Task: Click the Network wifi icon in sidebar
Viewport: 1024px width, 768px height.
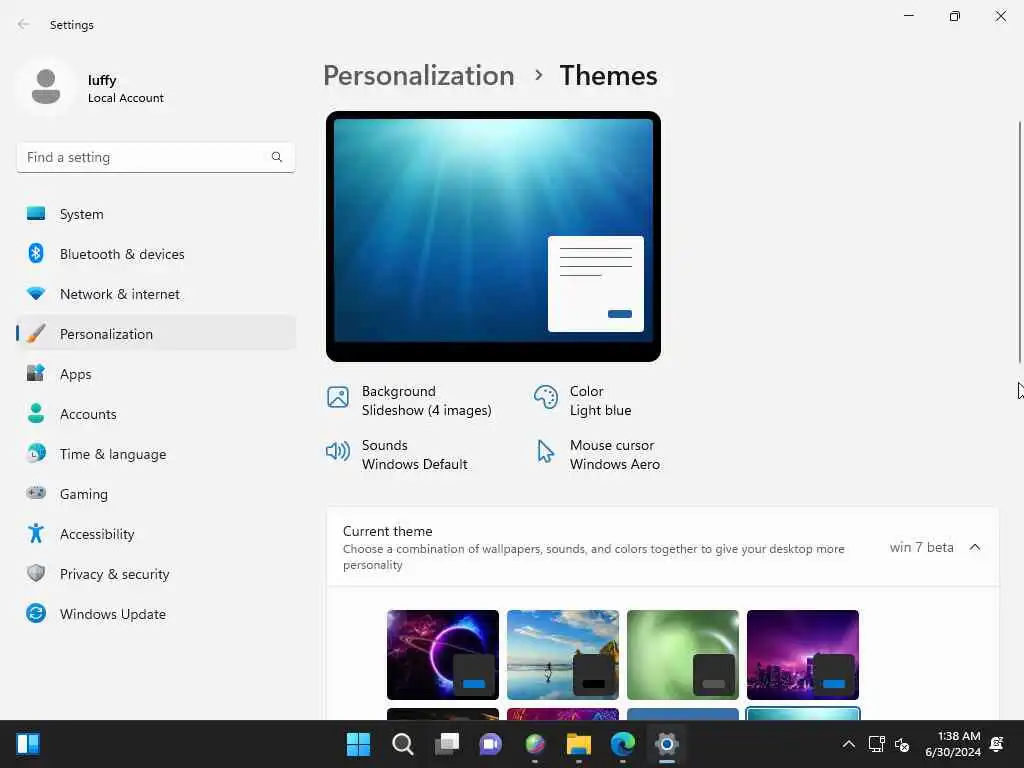Action: coord(36,294)
